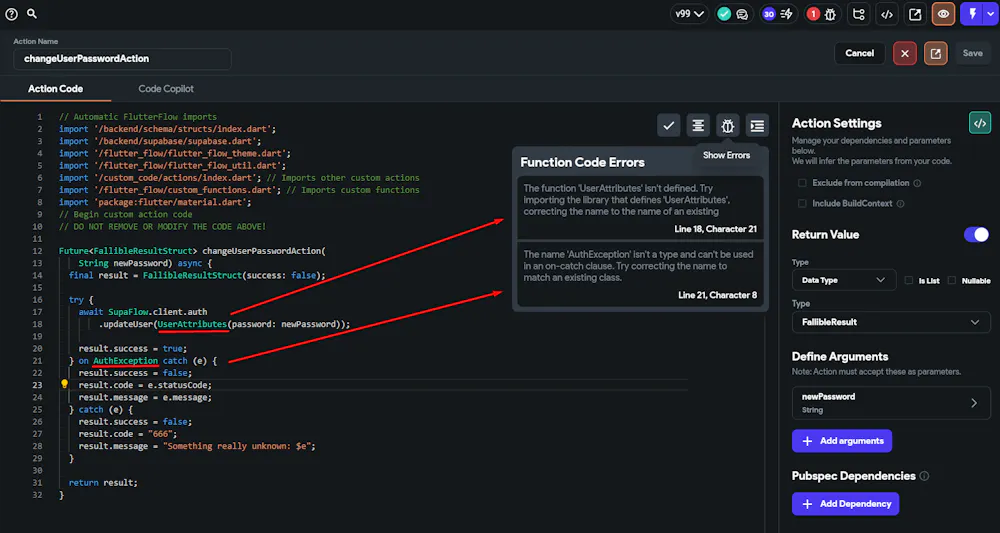Click the info icon beside Exclude from compilation

(x=917, y=183)
